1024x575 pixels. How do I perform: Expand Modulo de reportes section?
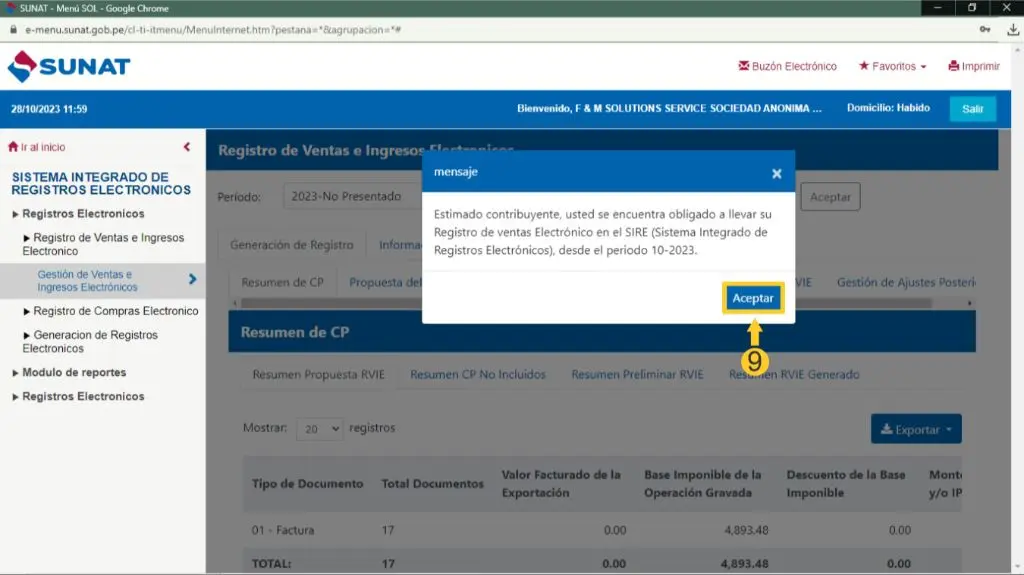(74, 373)
